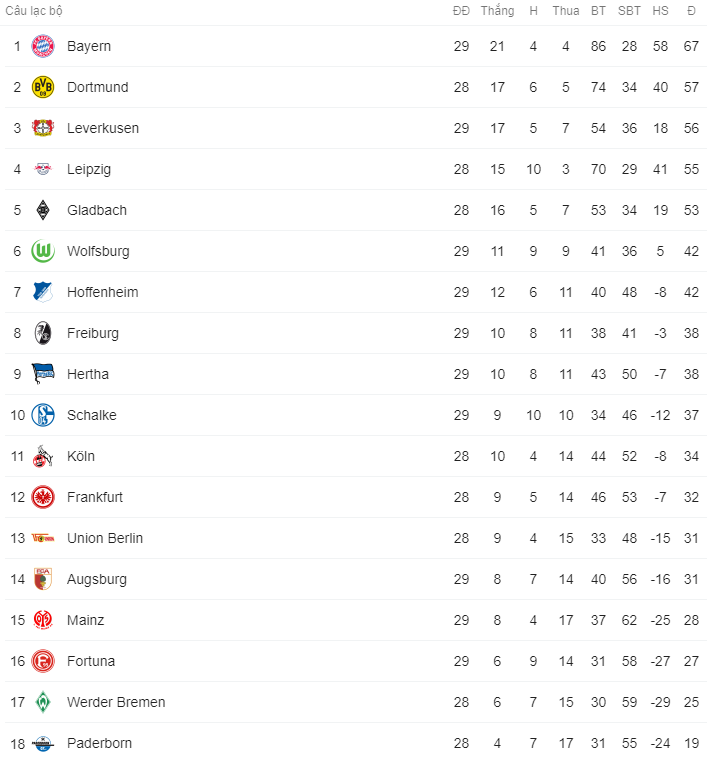Open the Schalke club crest icon
Image resolution: width=714 pixels, height=762 pixels.
[43, 415]
